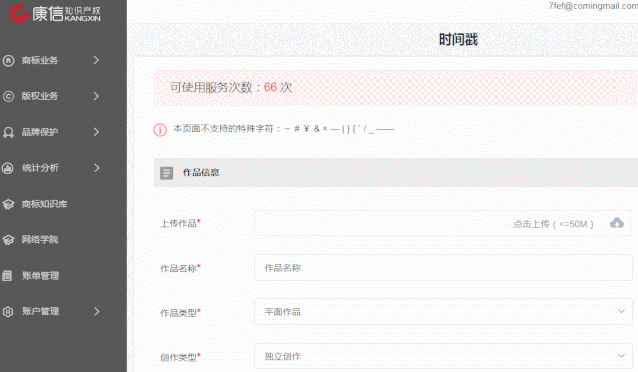Click the trademark knowledge base icon
The width and height of the screenshot is (638, 372).
pos(8,204)
